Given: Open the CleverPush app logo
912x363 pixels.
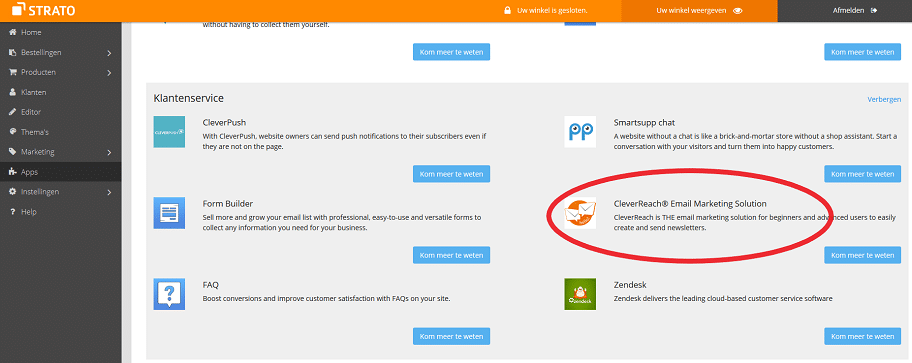Looking at the screenshot, I should 169,131.
